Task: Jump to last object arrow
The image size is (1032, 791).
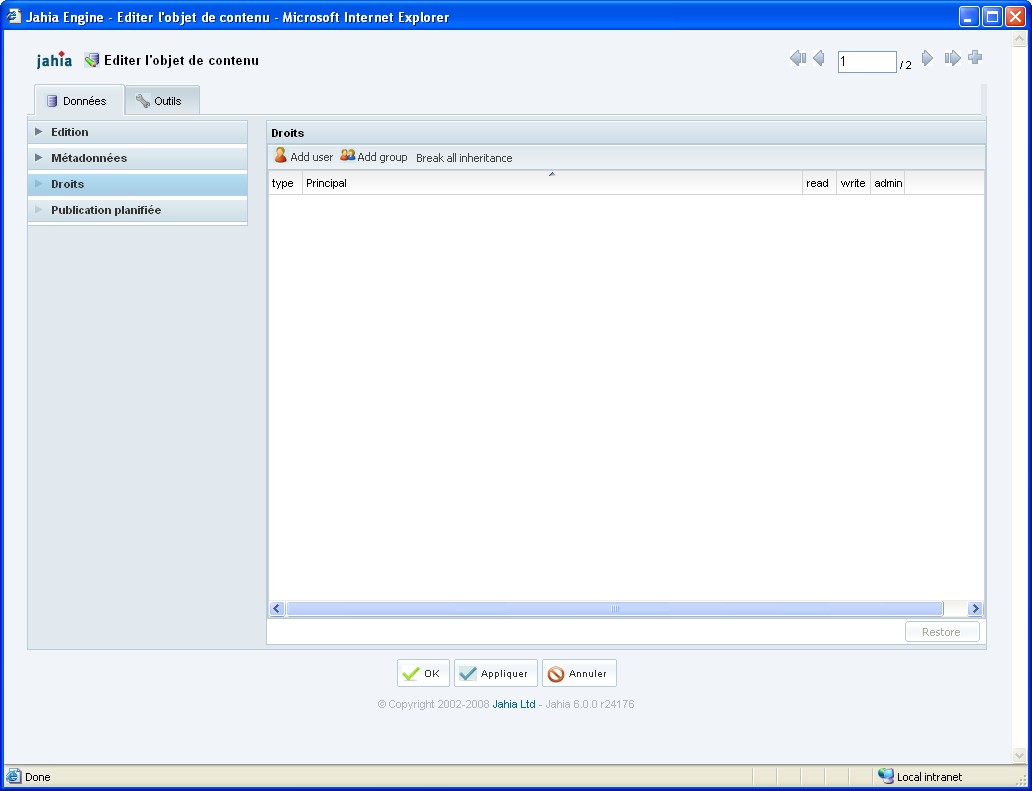Action: click(952, 59)
